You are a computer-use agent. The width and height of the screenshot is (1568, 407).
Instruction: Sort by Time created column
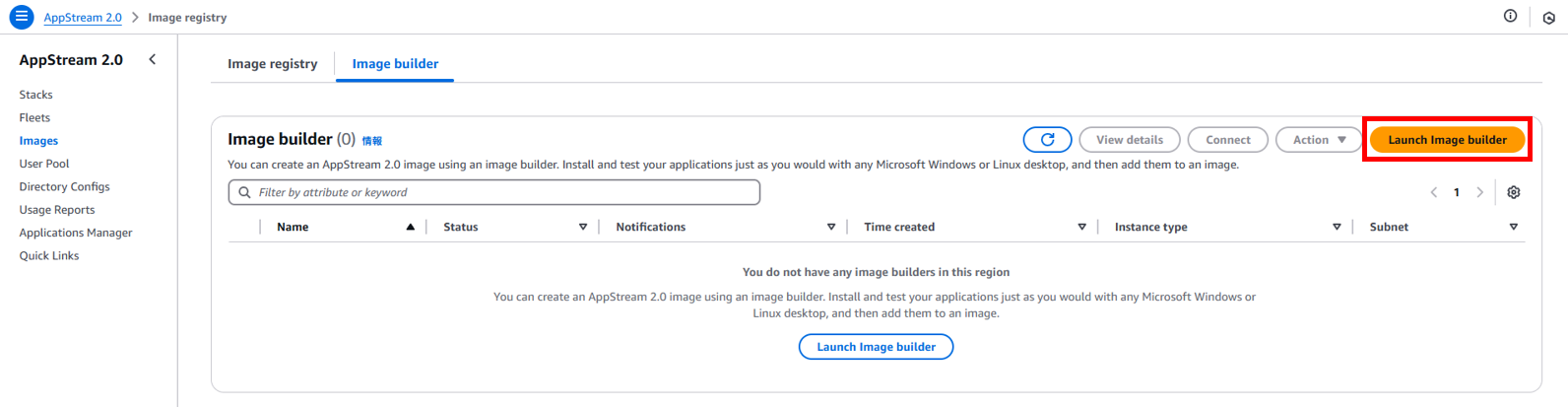point(899,227)
